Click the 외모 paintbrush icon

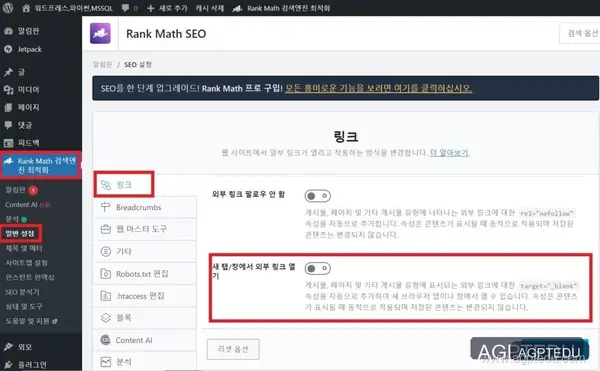click(x=8, y=347)
